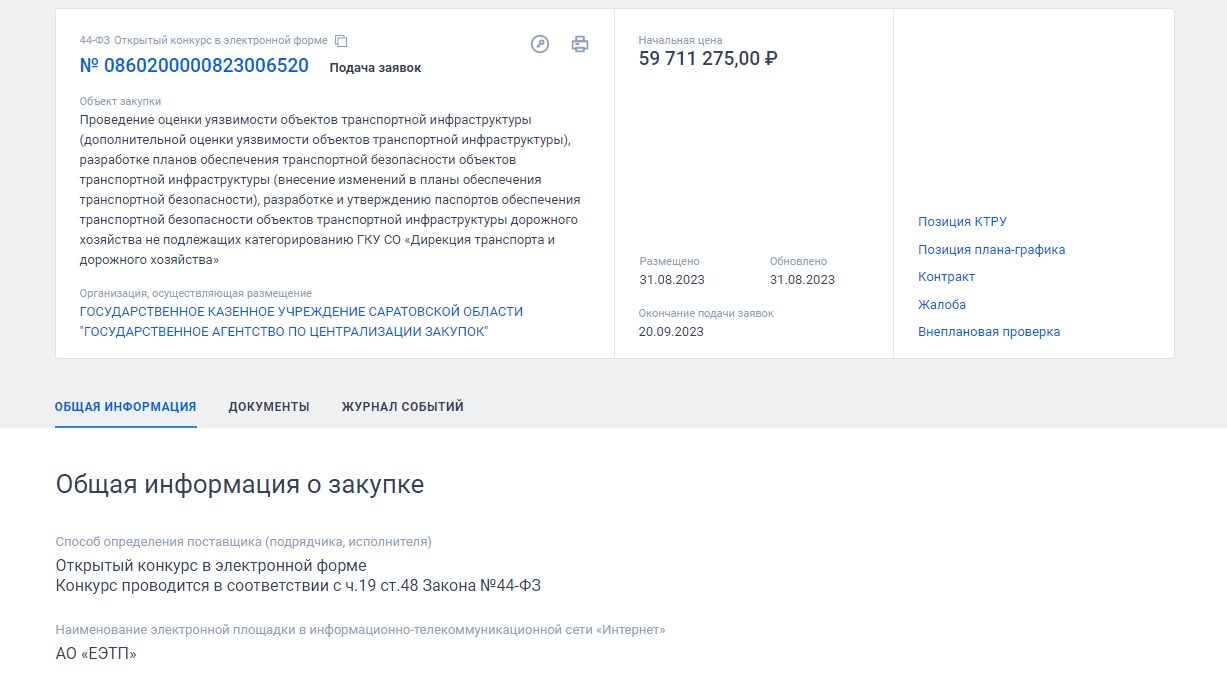Click the 44-ФЗ Открытый конкурс label
This screenshot has height=685, width=1227.
(203, 41)
